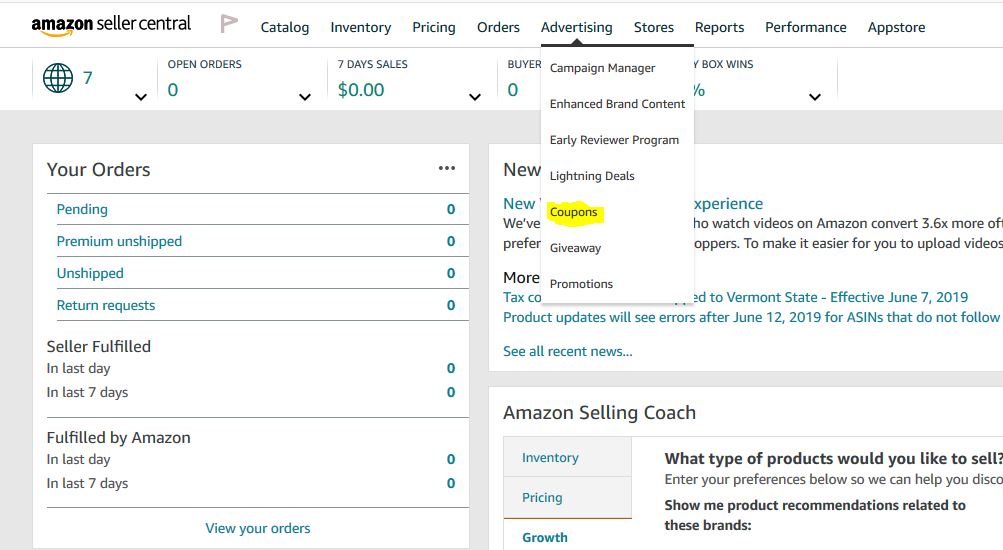Click the flag icon beside the logo

pyautogui.click(x=229, y=24)
